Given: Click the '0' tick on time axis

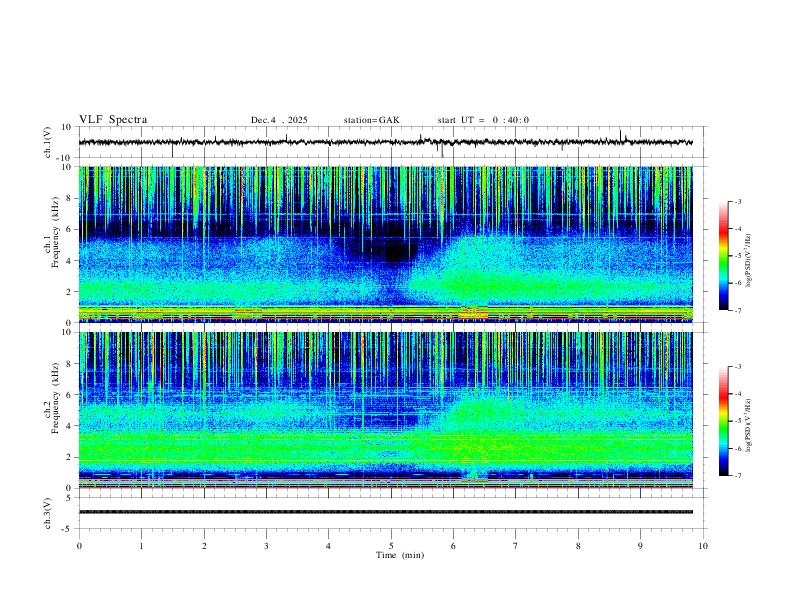Looking at the screenshot, I should (x=79, y=546).
